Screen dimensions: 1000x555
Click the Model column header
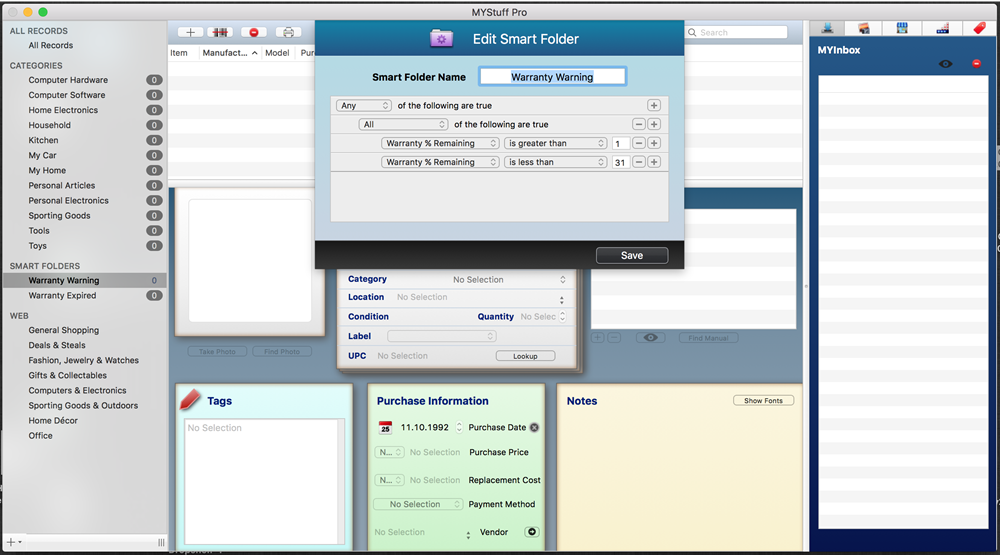click(277, 53)
